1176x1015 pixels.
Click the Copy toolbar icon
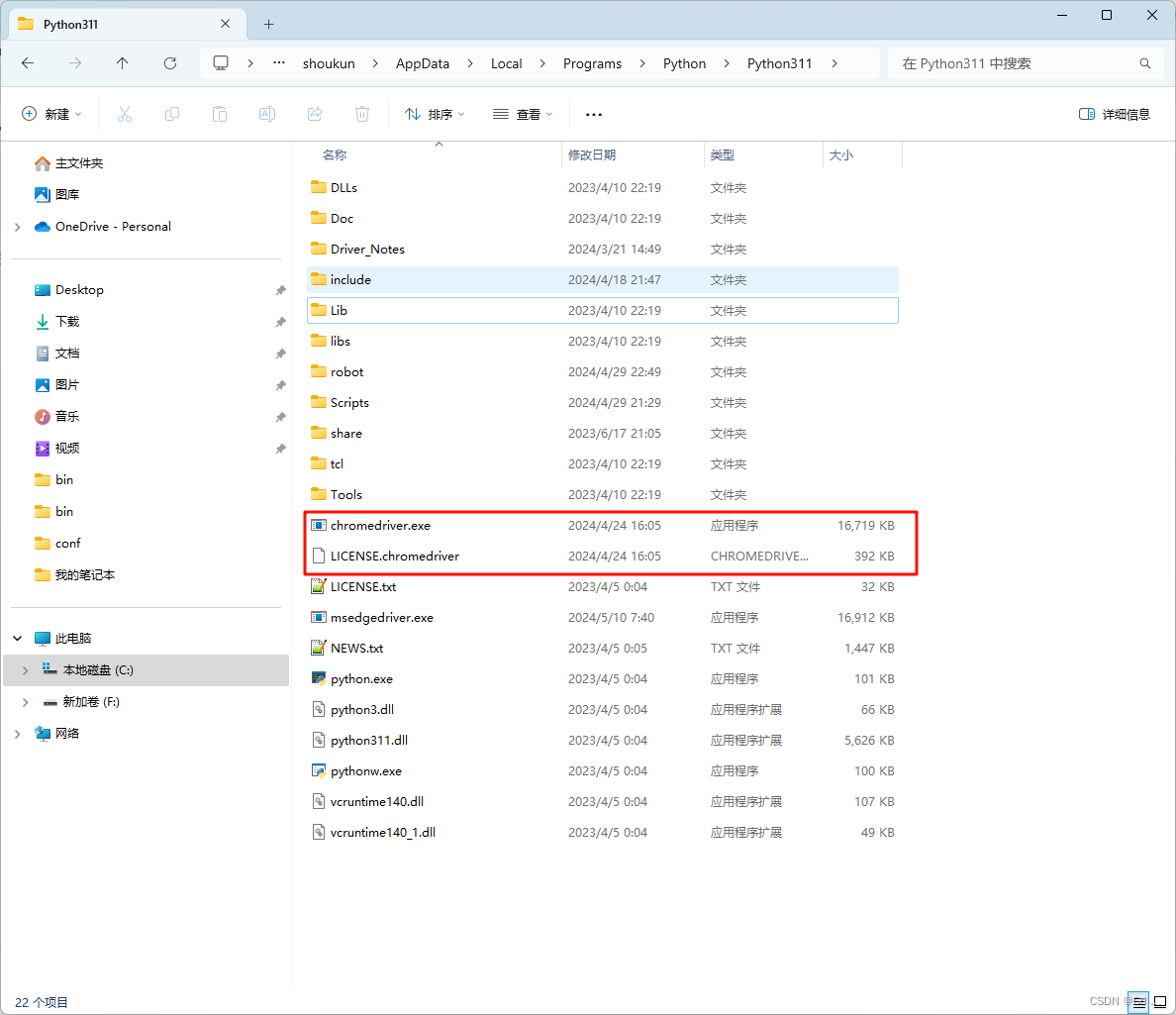pyautogui.click(x=172, y=114)
